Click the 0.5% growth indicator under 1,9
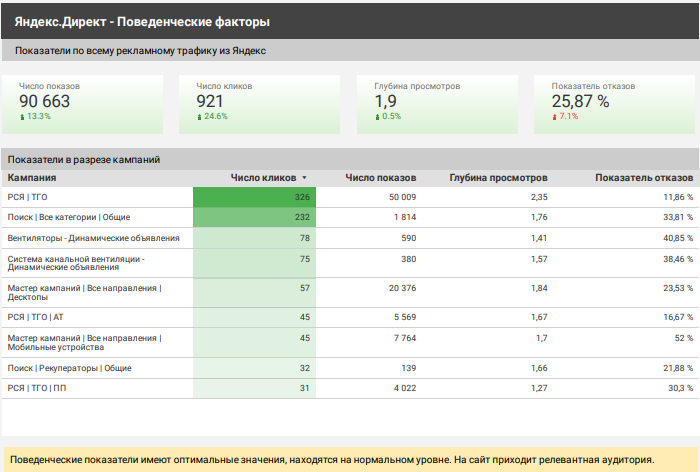The image size is (700, 472). (x=391, y=116)
